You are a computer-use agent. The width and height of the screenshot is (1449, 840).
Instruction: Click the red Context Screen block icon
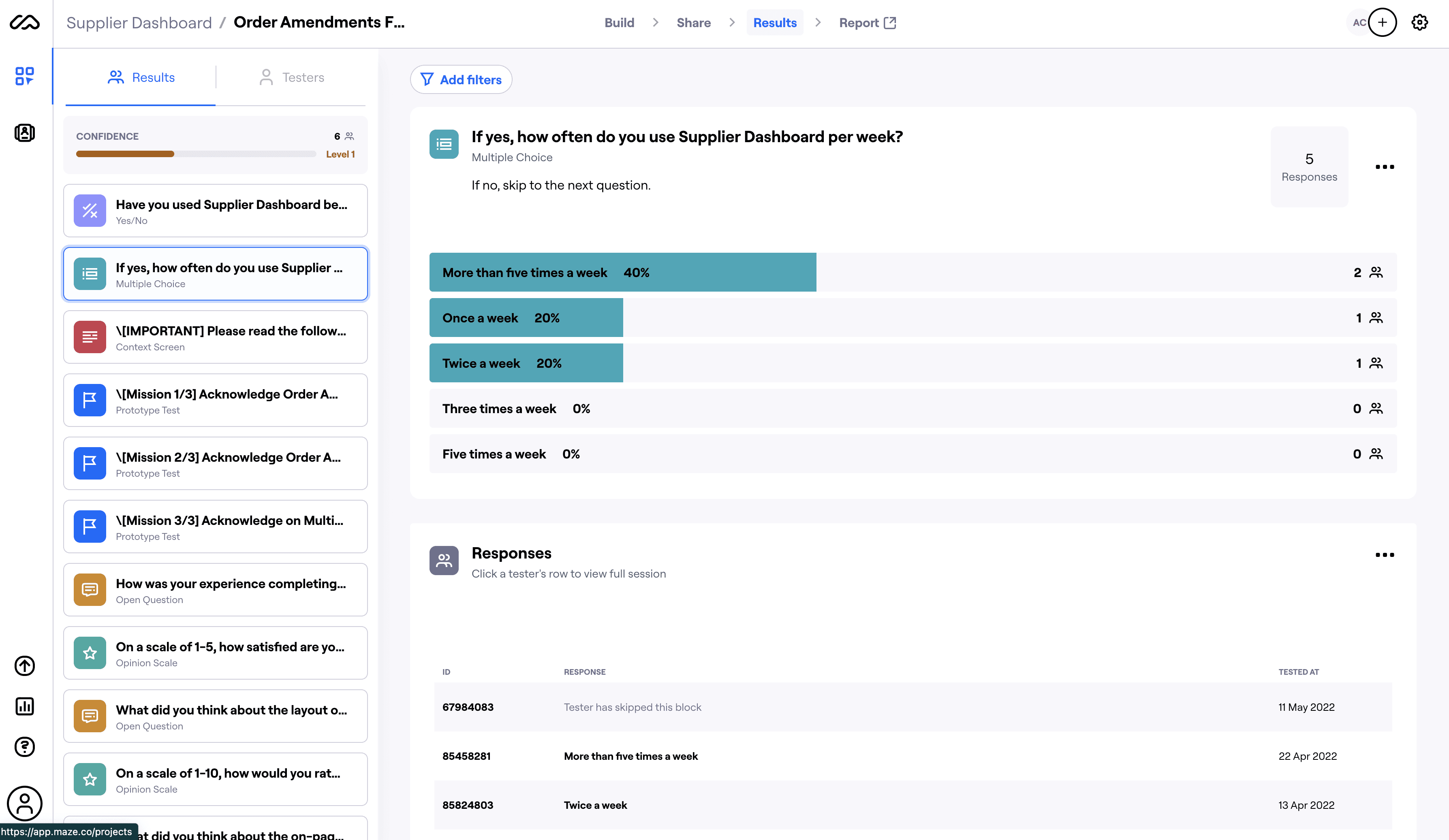point(90,337)
